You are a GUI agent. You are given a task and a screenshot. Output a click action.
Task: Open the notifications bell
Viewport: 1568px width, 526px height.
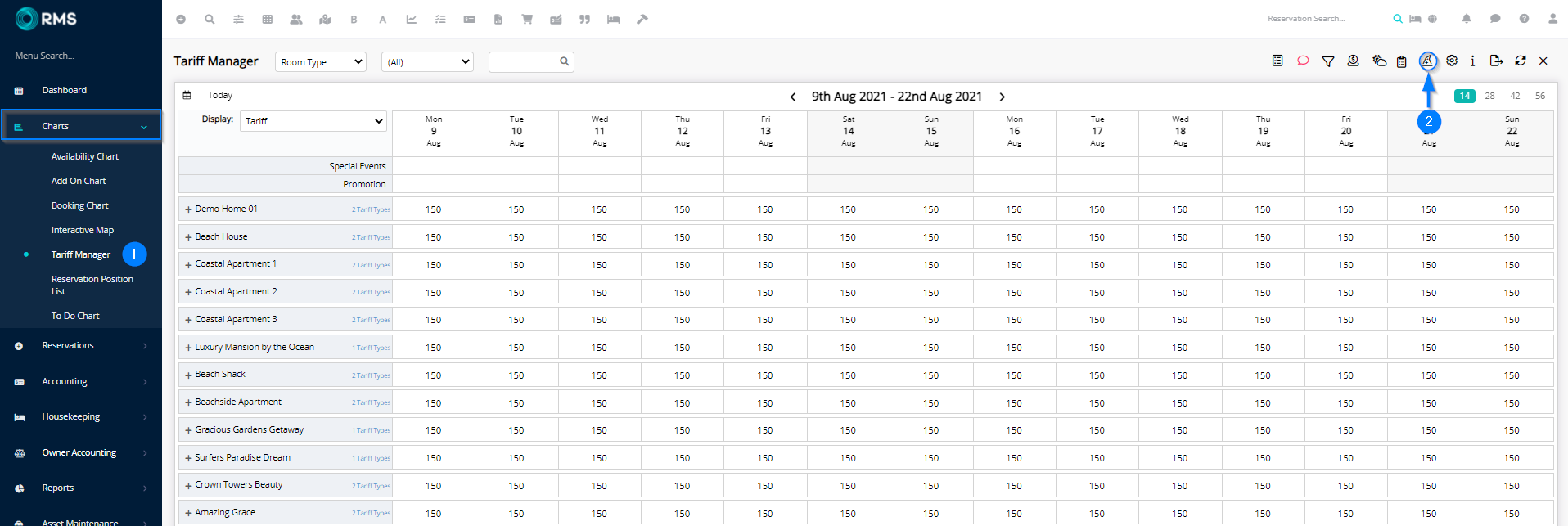(1467, 19)
